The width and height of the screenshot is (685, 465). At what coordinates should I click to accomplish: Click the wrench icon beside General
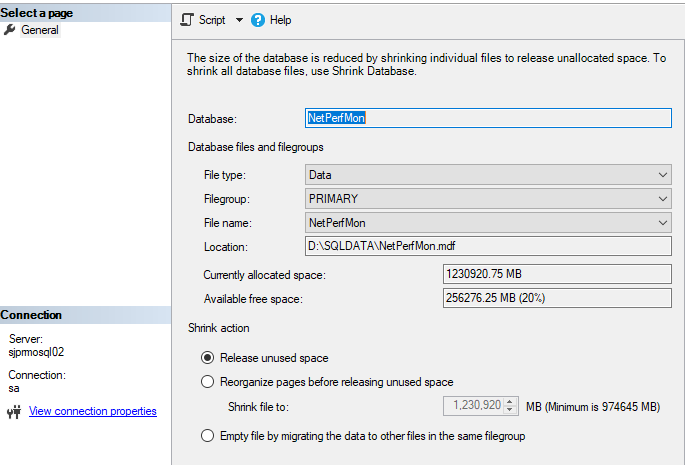(x=10, y=30)
